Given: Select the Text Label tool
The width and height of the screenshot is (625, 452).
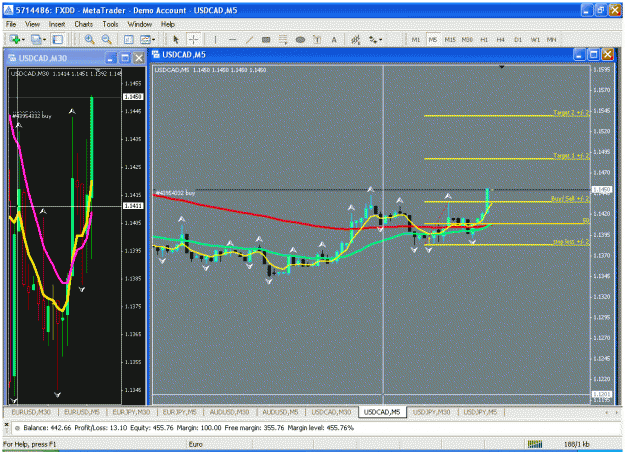Looking at the screenshot, I should click(x=317, y=39).
